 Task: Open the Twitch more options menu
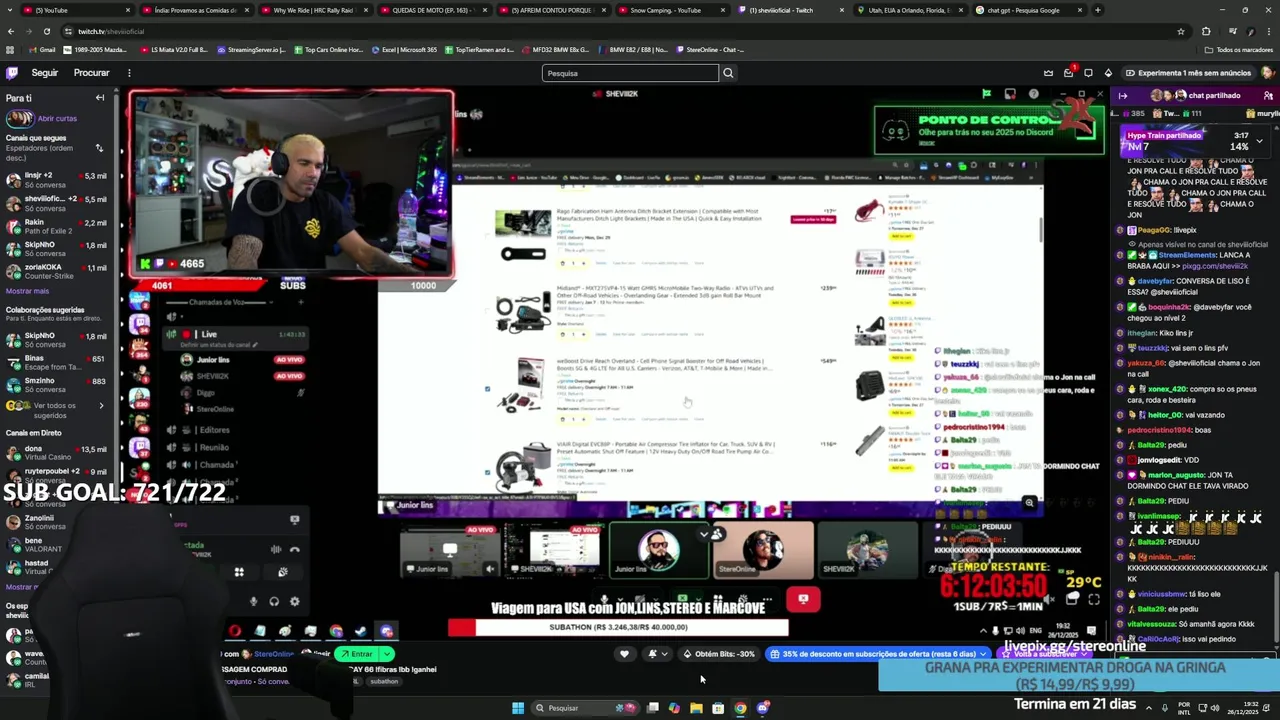pos(129,73)
